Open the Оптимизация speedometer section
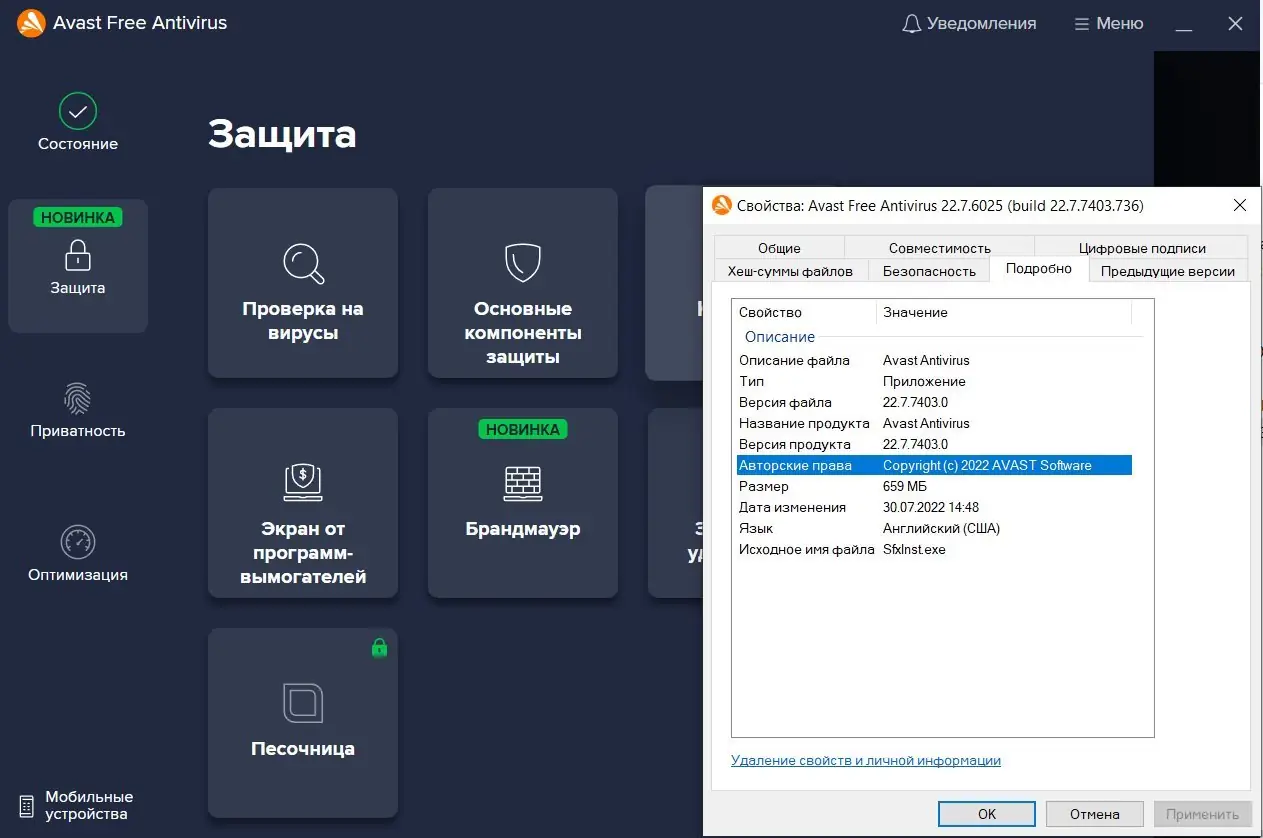The height and width of the screenshot is (838, 1263). (77, 550)
